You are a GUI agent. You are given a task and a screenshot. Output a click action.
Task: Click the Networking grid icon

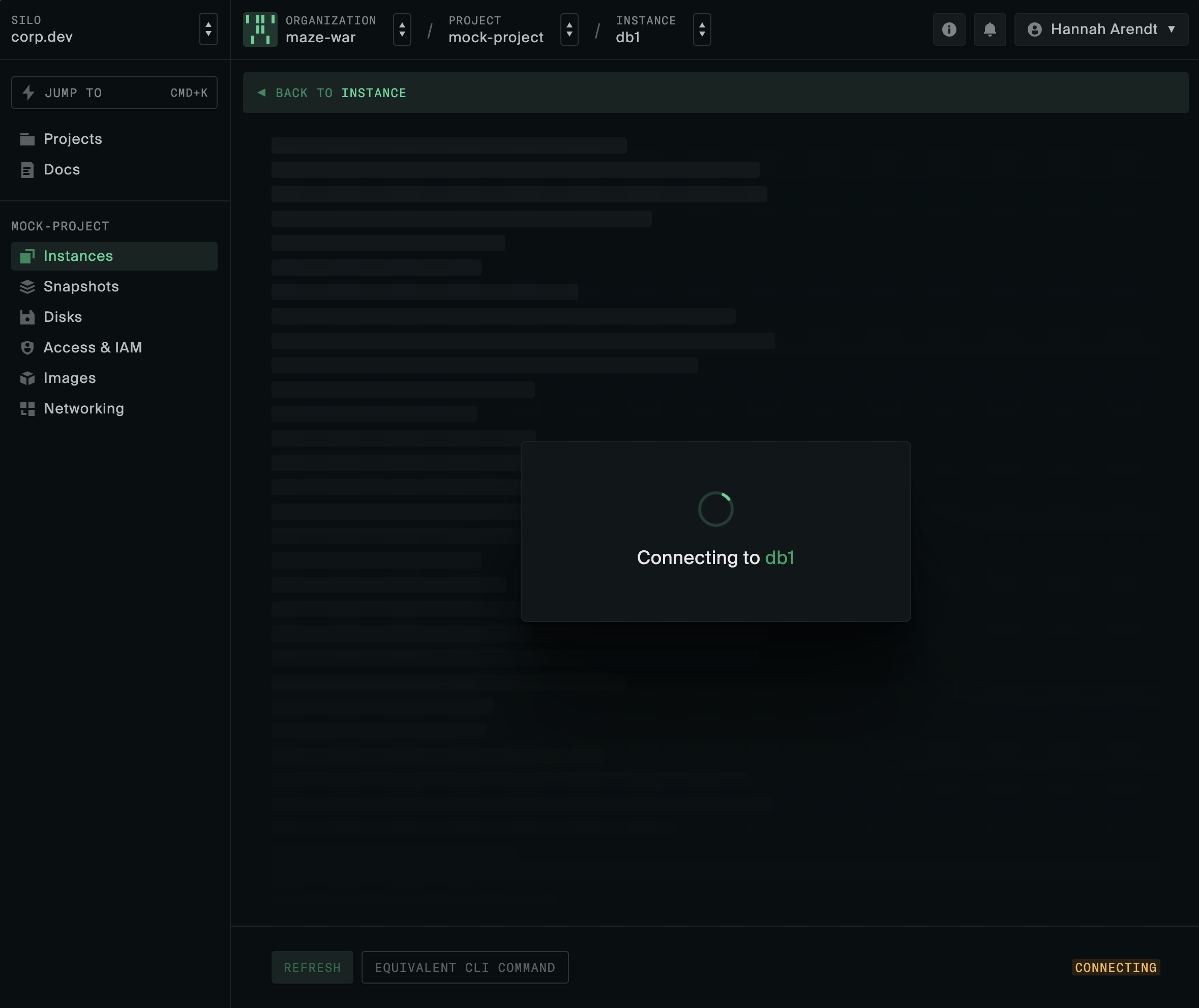tap(27, 408)
